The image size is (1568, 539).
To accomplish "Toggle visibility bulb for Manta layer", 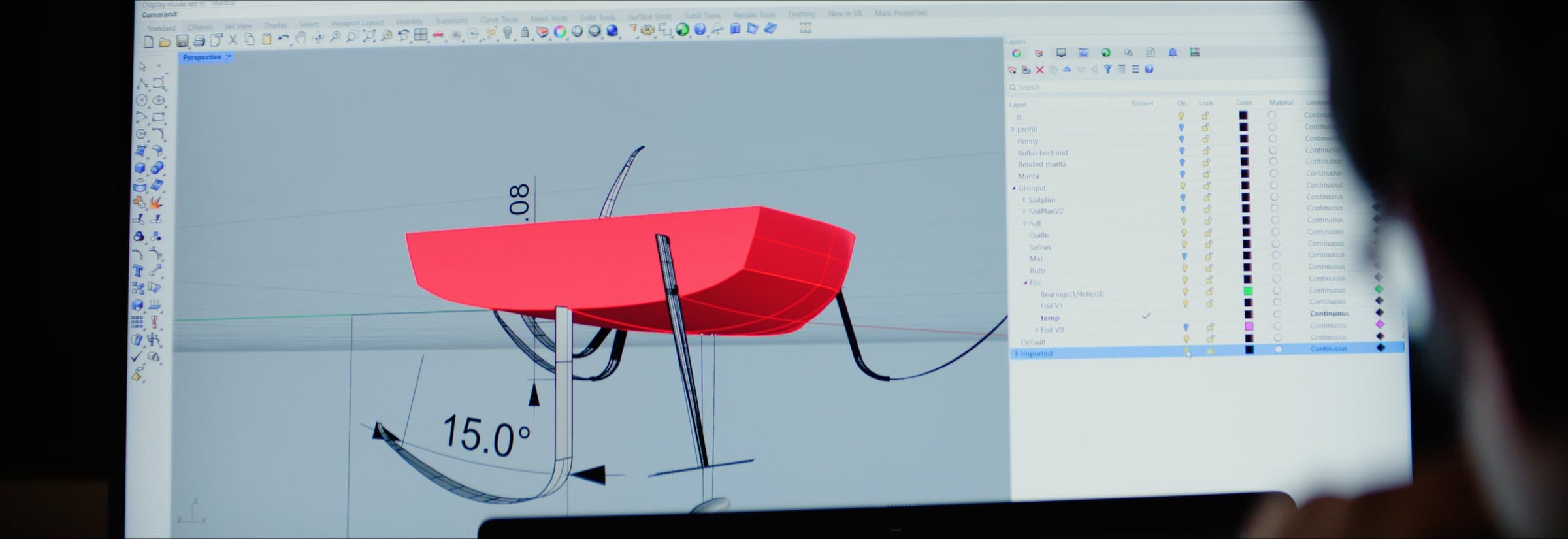I will (1182, 174).
